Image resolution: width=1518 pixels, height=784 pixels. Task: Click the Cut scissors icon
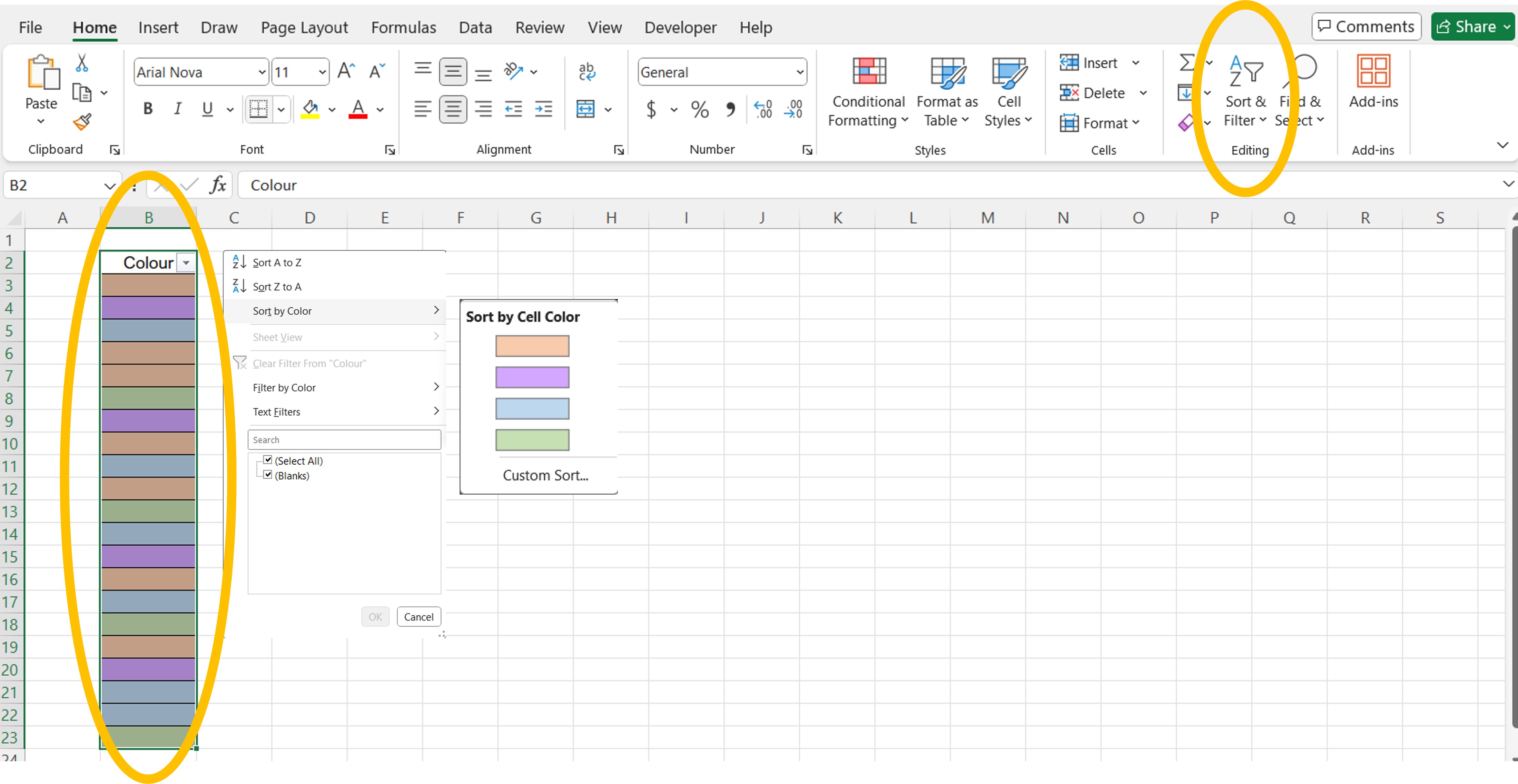[82, 63]
